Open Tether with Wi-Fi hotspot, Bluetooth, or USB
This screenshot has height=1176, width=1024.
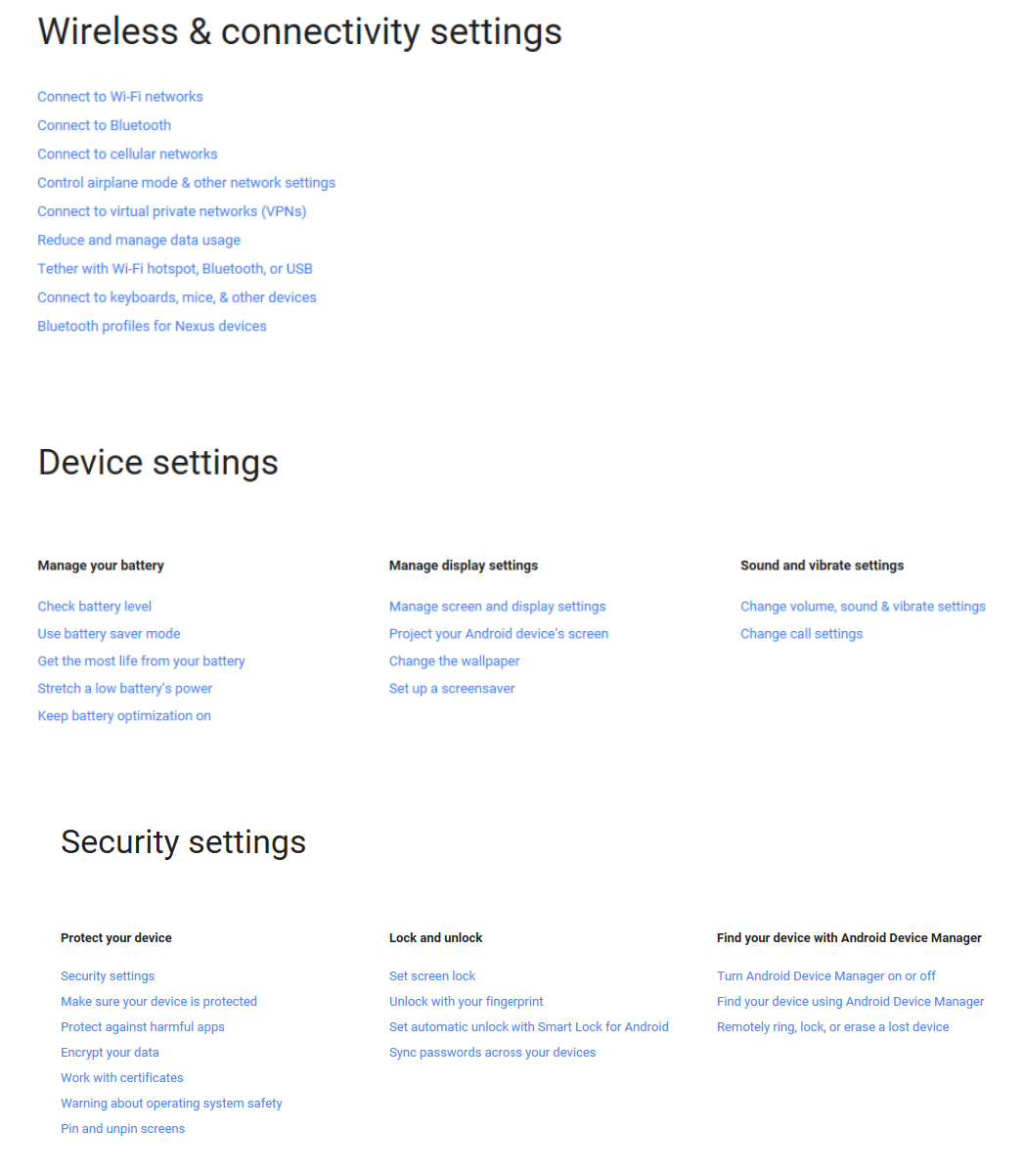pyautogui.click(x=175, y=269)
